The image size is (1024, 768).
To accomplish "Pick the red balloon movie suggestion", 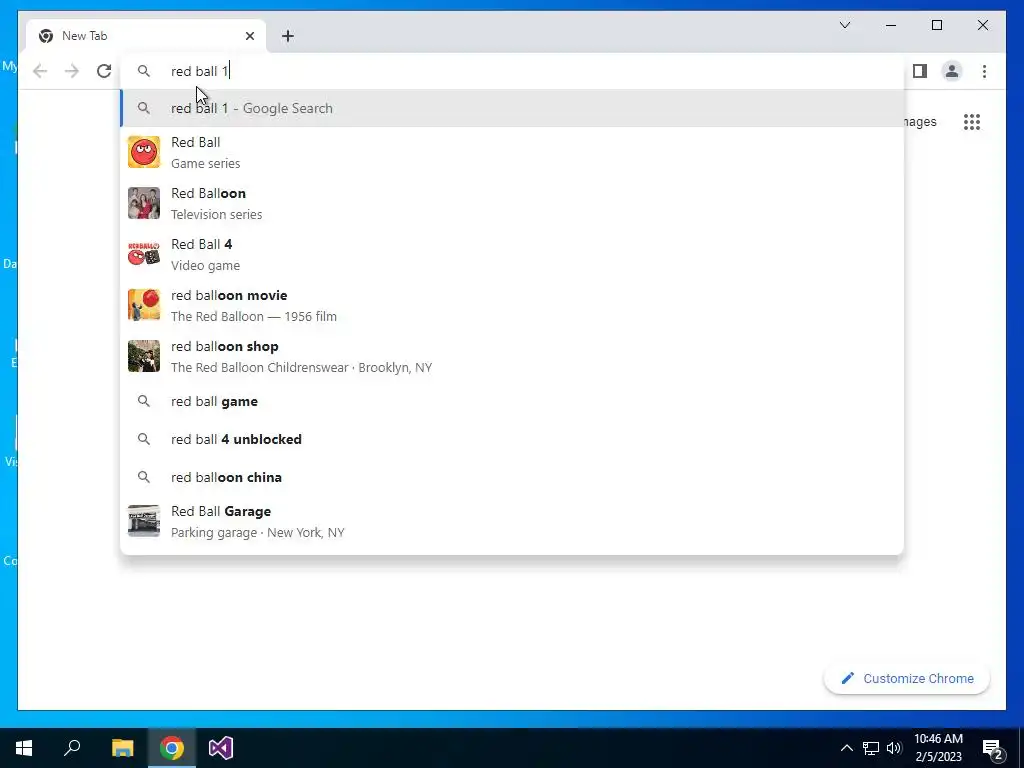I will [512, 305].
